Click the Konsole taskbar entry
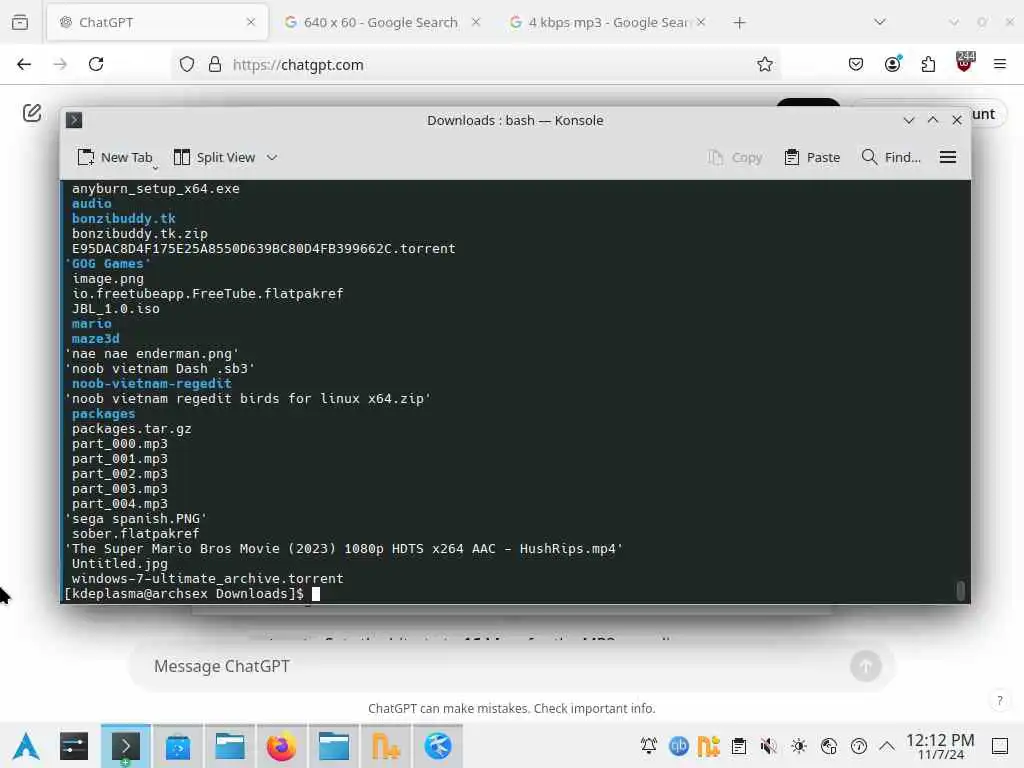This screenshot has width=1024, height=768. 125,746
